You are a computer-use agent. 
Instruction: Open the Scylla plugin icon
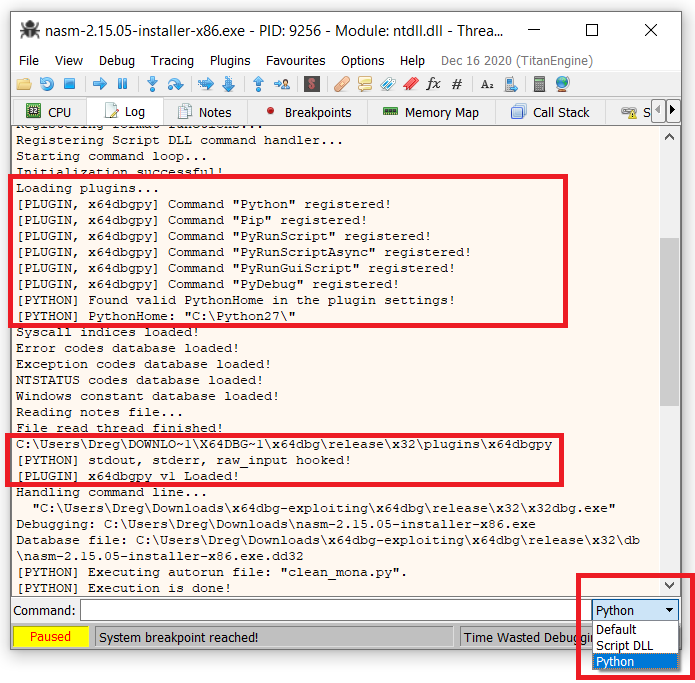(312, 84)
